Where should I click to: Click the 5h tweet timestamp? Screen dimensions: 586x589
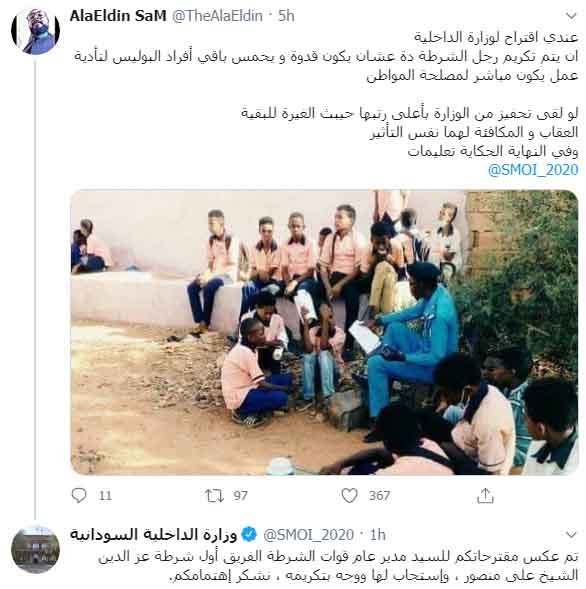coord(286,16)
